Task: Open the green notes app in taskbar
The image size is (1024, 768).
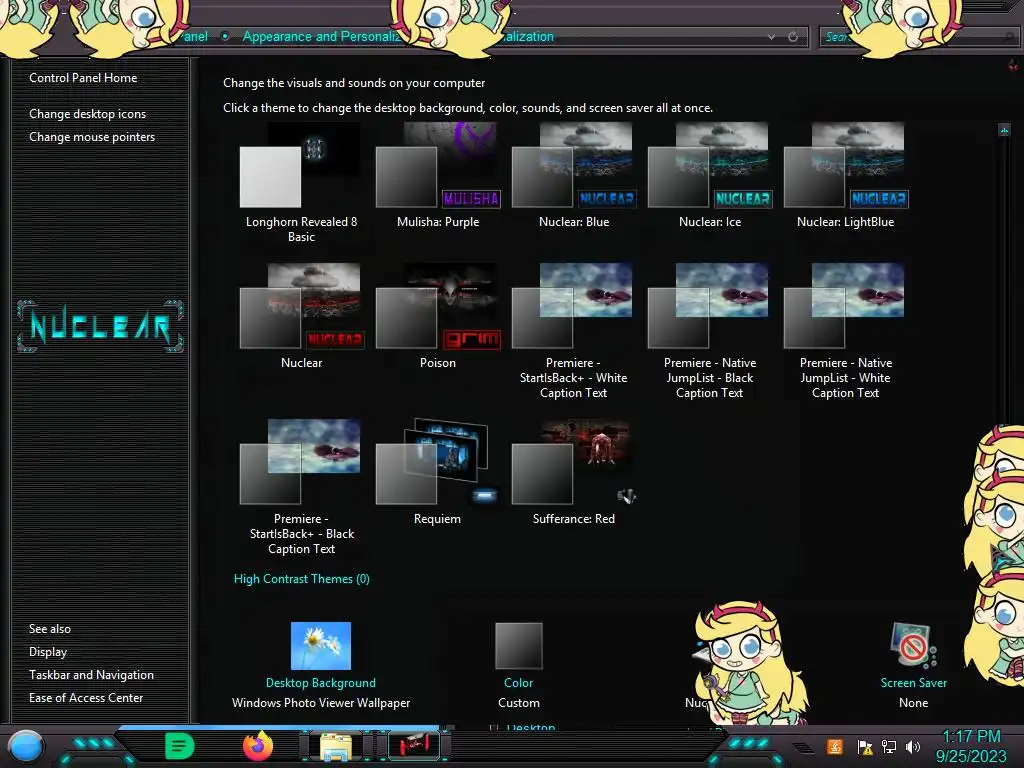Action: coord(180,746)
